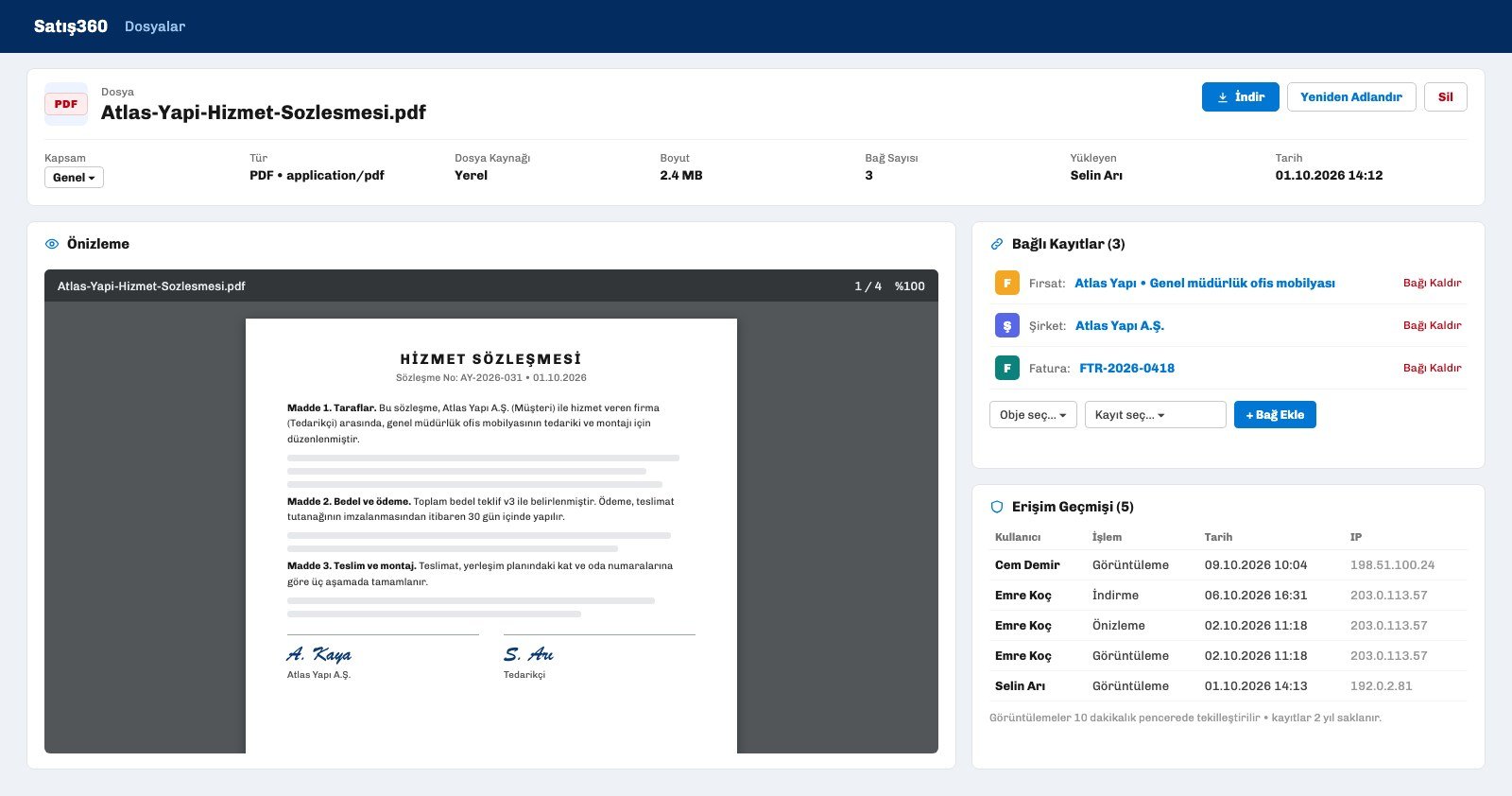Open the Kapsam Genel dropdown
1512x796 pixels.
pos(74,178)
